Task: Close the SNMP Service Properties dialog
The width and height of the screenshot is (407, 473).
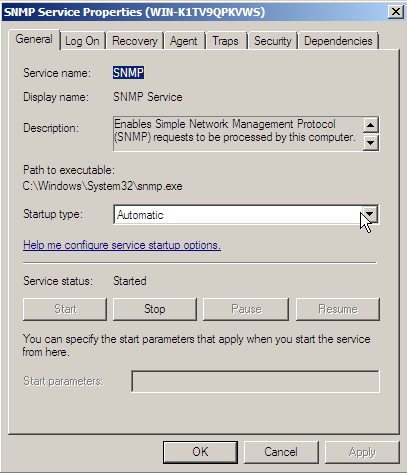Action: tap(396, 12)
